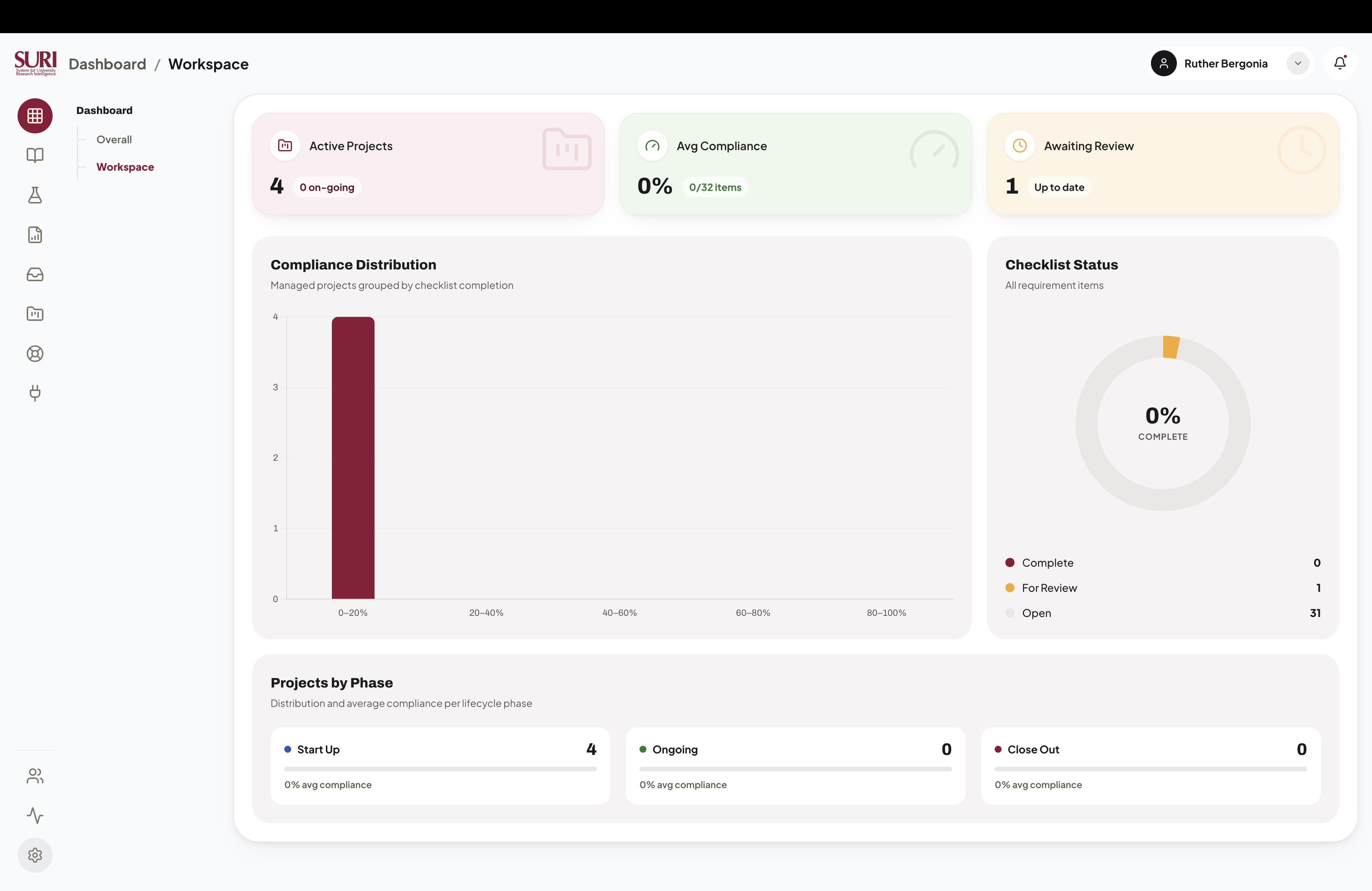Click the 20–40% axis label
The height and width of the screenshot is (891, 1372).
(x=486, y=613)
